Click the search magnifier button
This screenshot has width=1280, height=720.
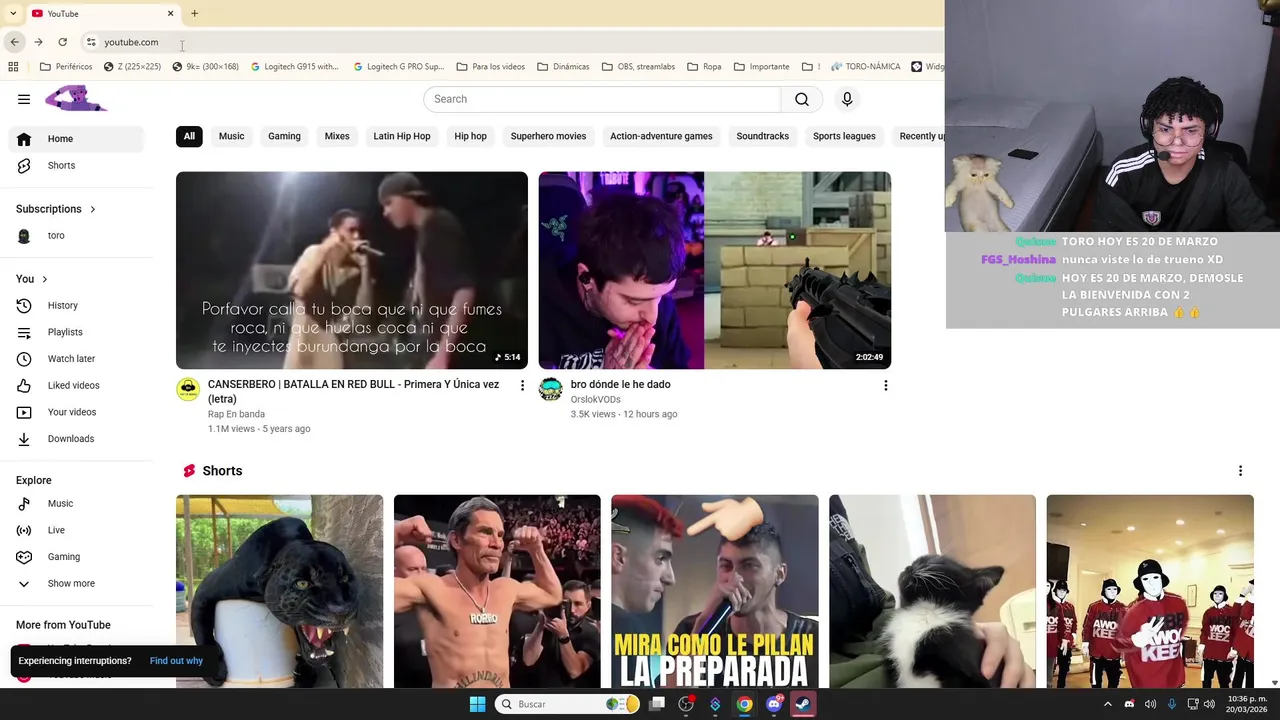coord(802,99)
